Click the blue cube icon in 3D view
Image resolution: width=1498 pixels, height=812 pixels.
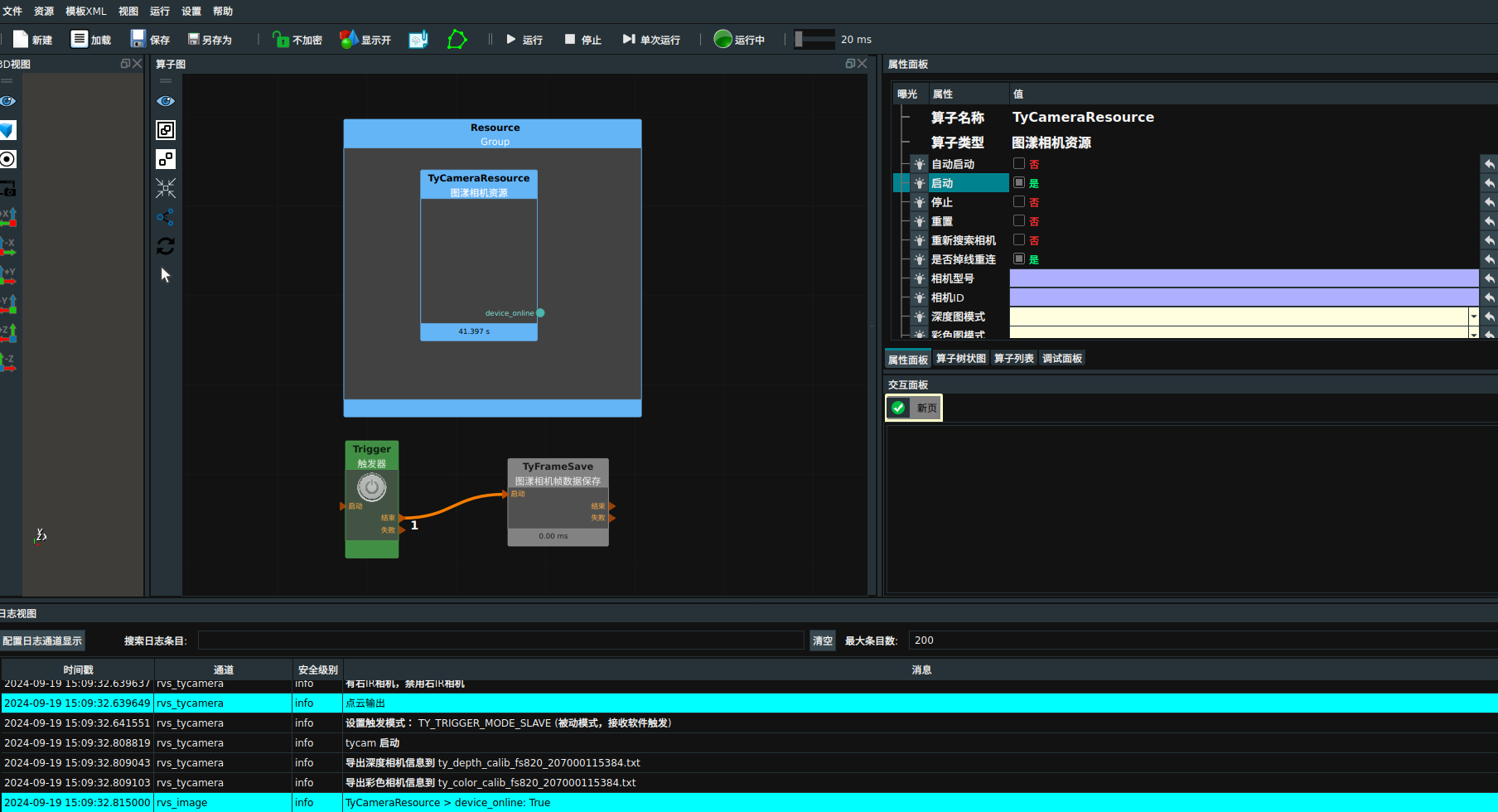coord(7,130)
